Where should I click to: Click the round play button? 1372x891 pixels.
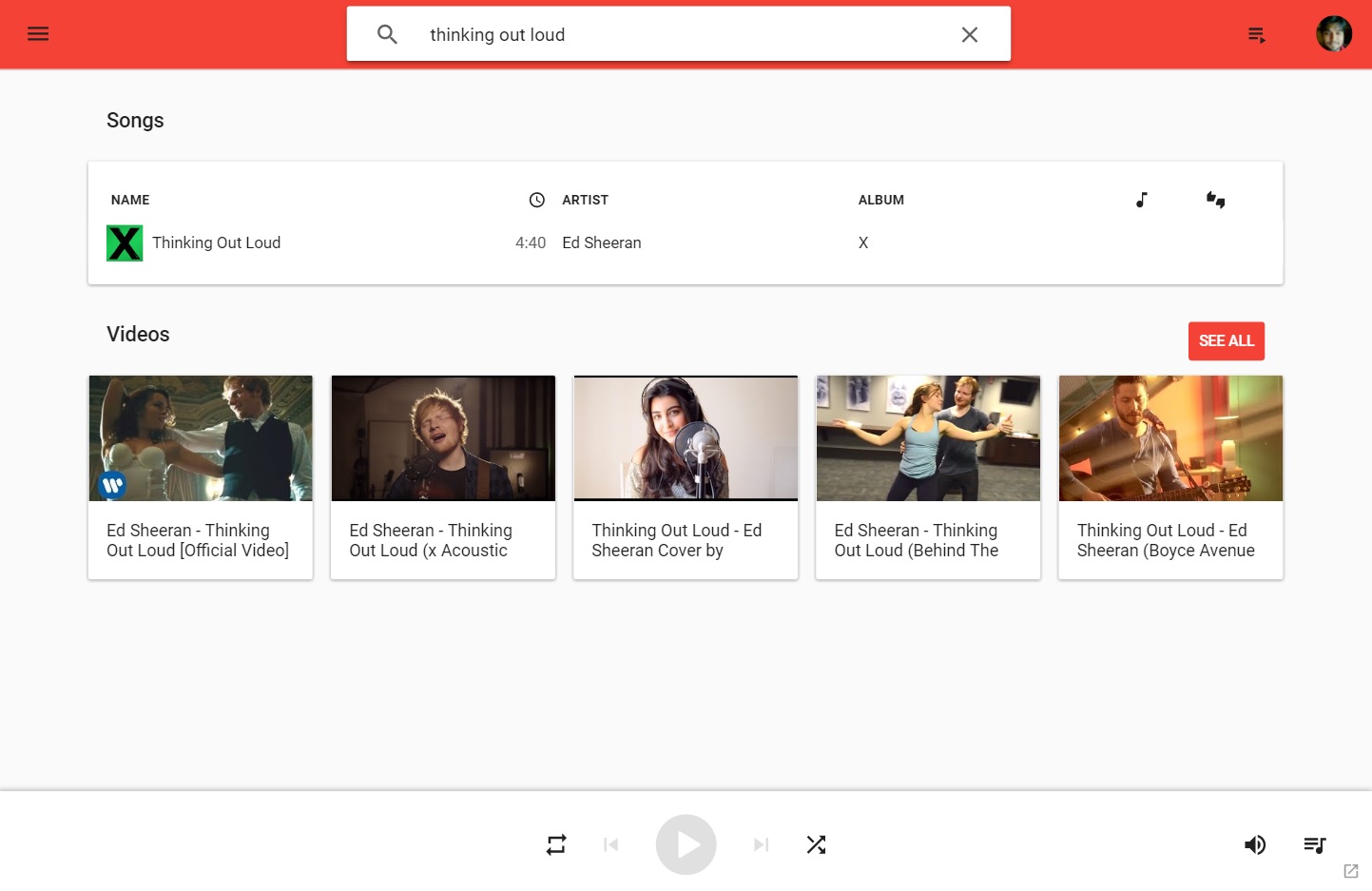[686, 844]
